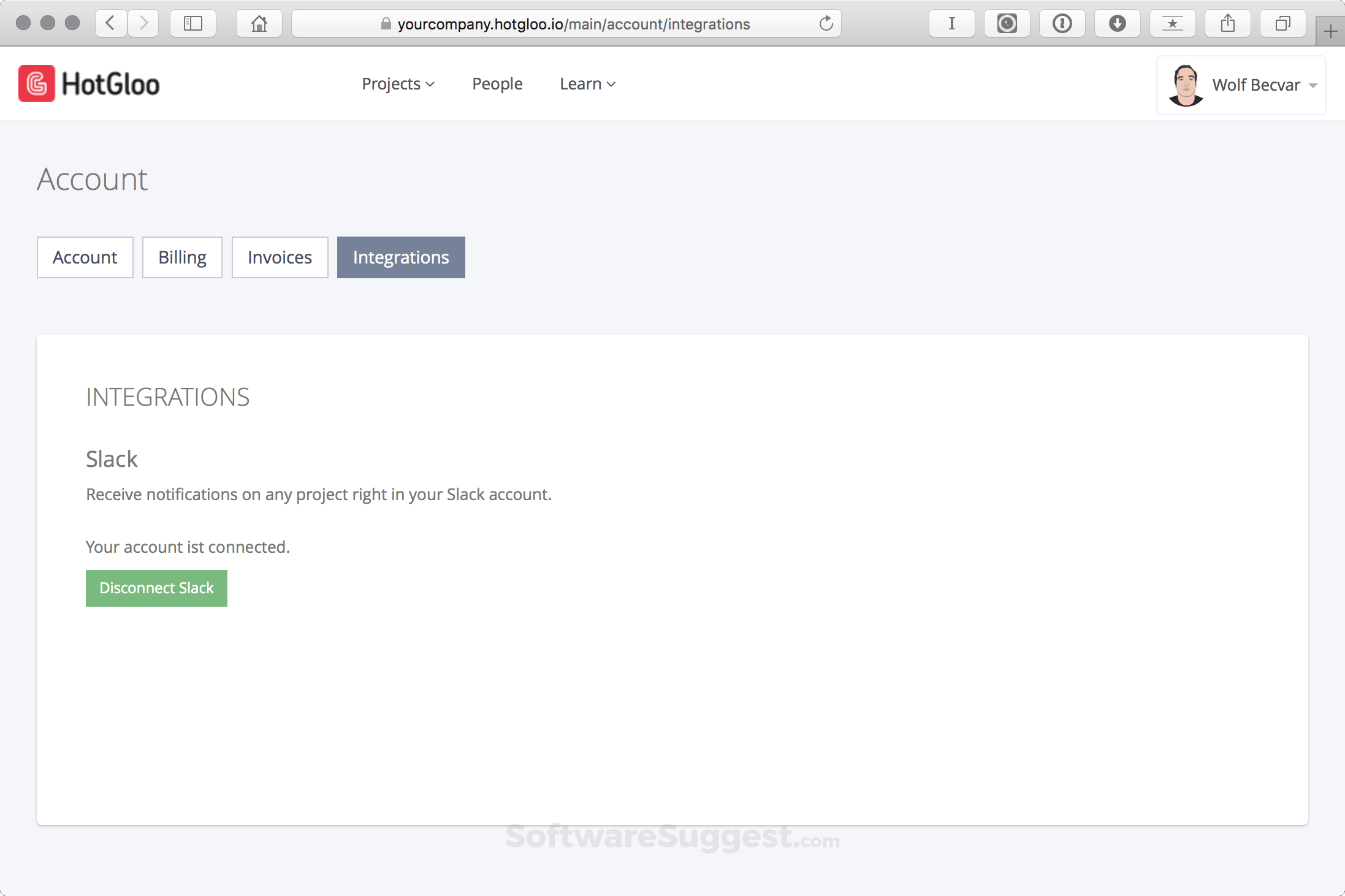The width and height of the screenshot is (1345, 896).
Task: Reload the page with refresh icon
Action: [826, 23]
